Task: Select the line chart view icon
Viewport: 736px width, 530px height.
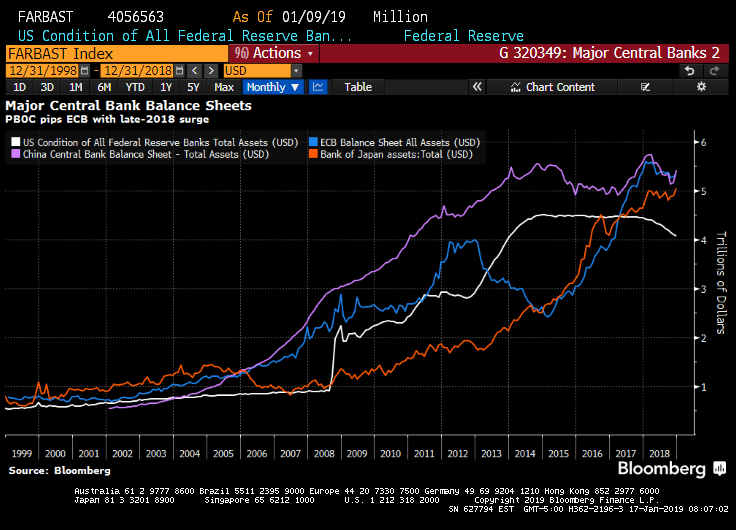Action: (318, 87)
